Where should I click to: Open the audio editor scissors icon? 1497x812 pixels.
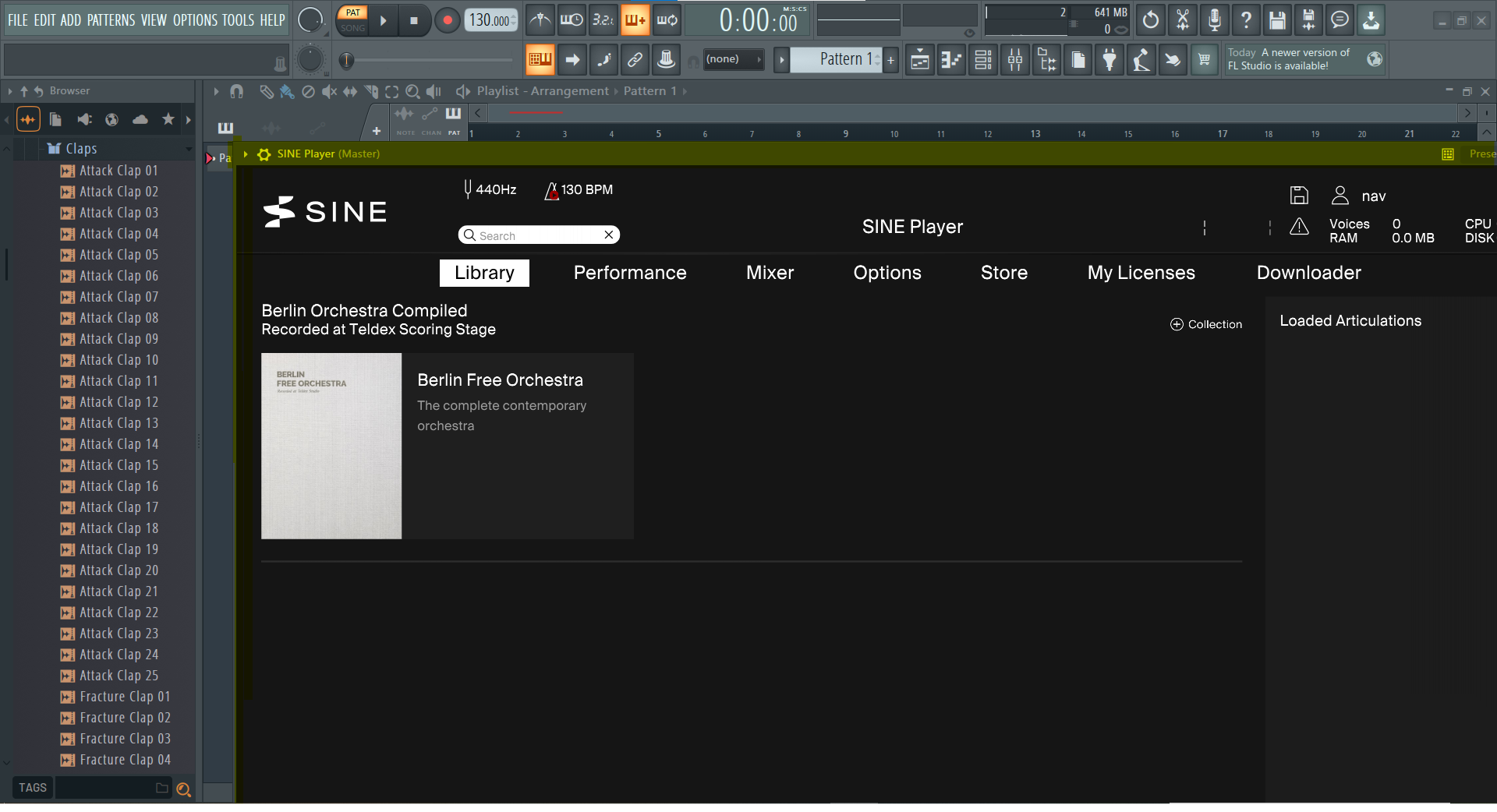[1183, 20]
